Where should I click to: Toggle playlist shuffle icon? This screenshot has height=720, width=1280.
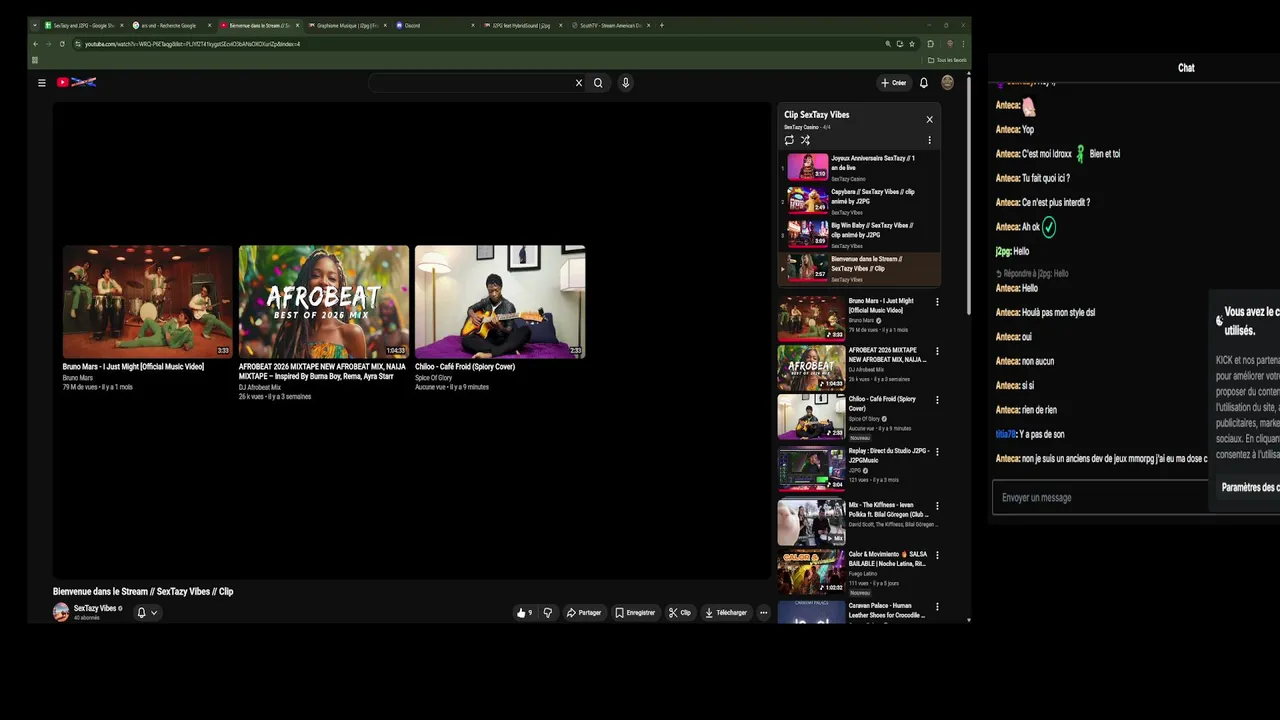click(x=805, y=140)
